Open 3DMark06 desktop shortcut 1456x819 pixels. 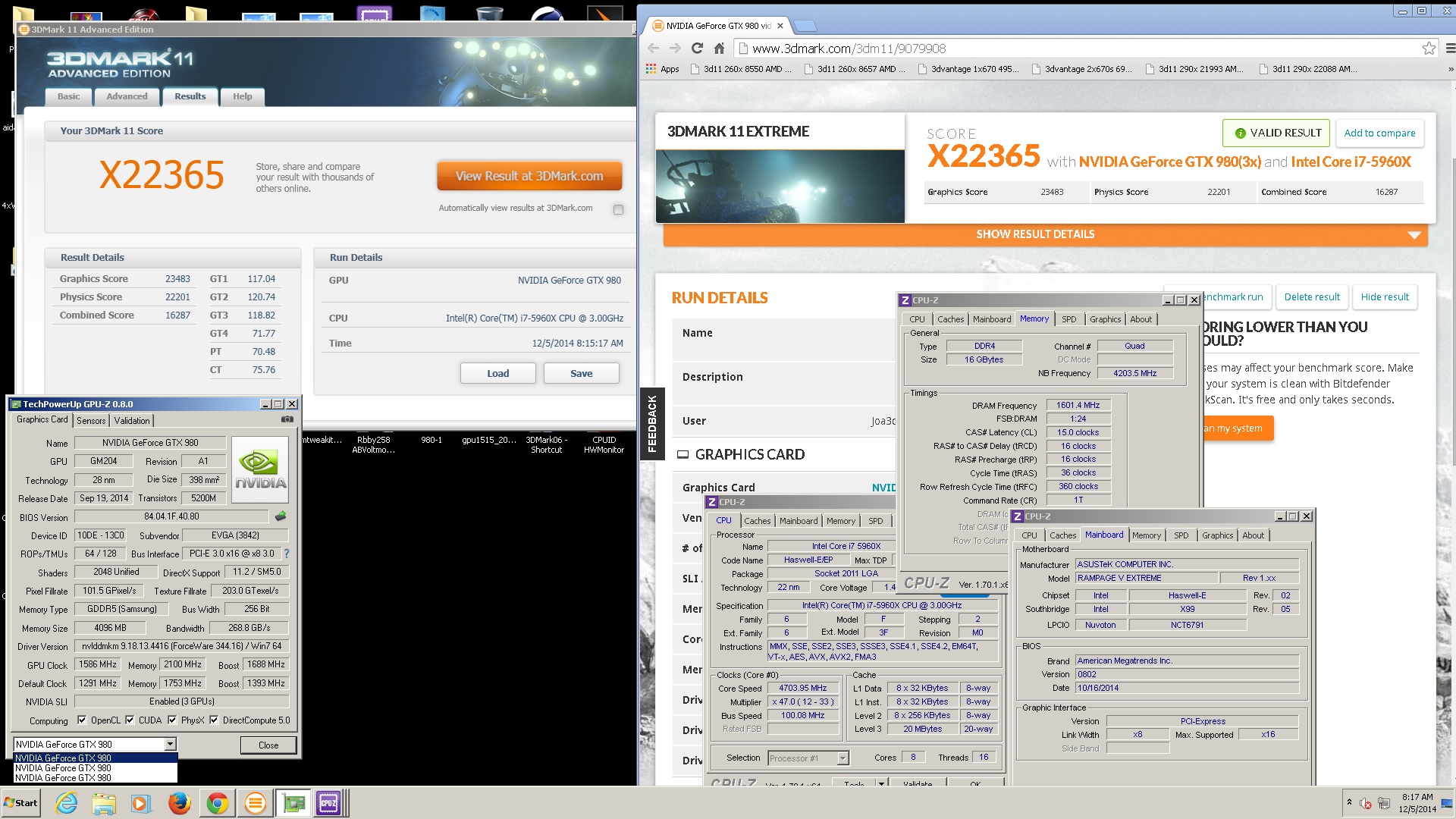[546, 444]
